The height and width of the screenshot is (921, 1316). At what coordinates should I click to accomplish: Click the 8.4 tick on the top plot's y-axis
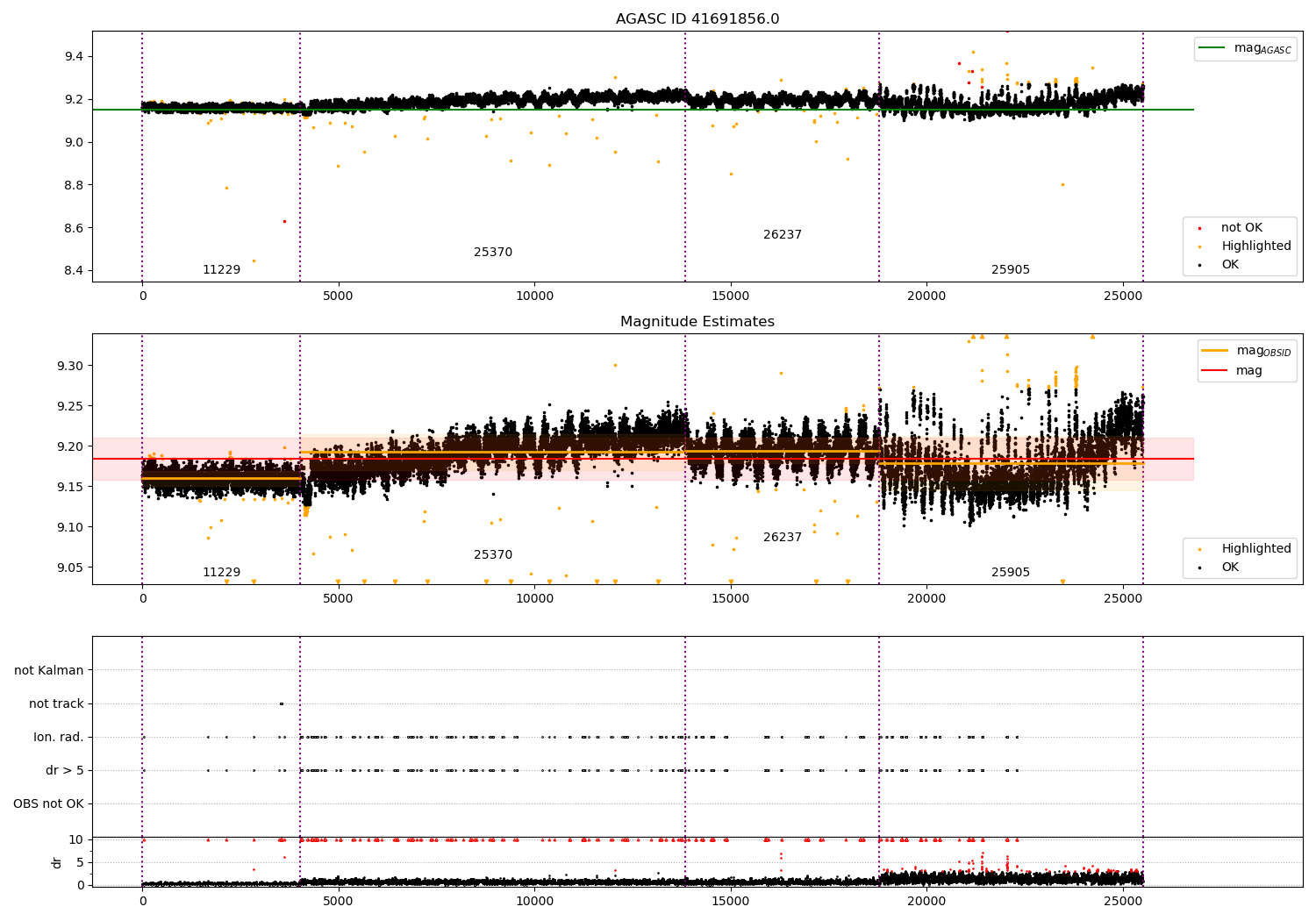(73, 270)
